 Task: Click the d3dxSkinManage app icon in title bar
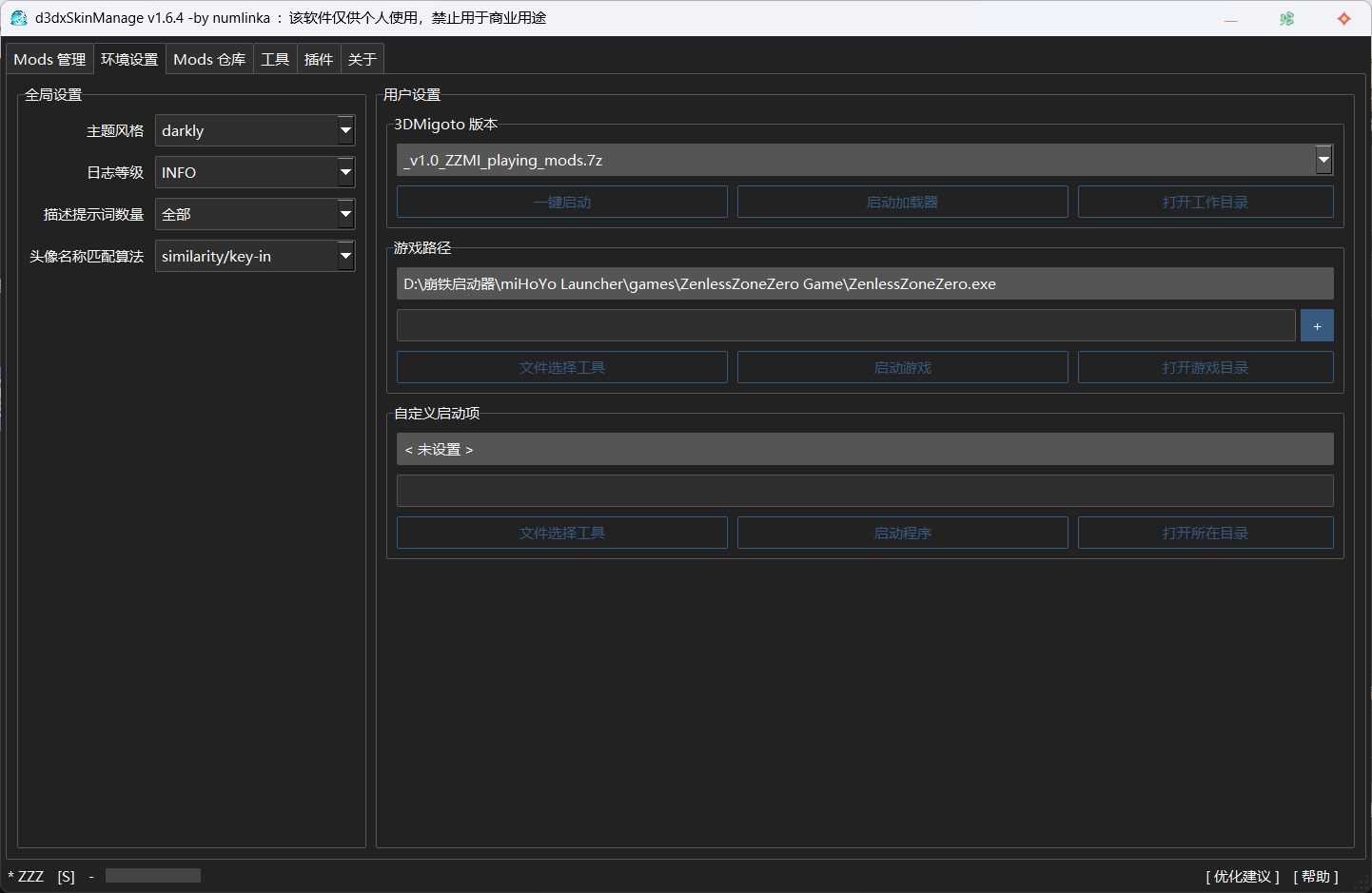click(x=18, y=18)
